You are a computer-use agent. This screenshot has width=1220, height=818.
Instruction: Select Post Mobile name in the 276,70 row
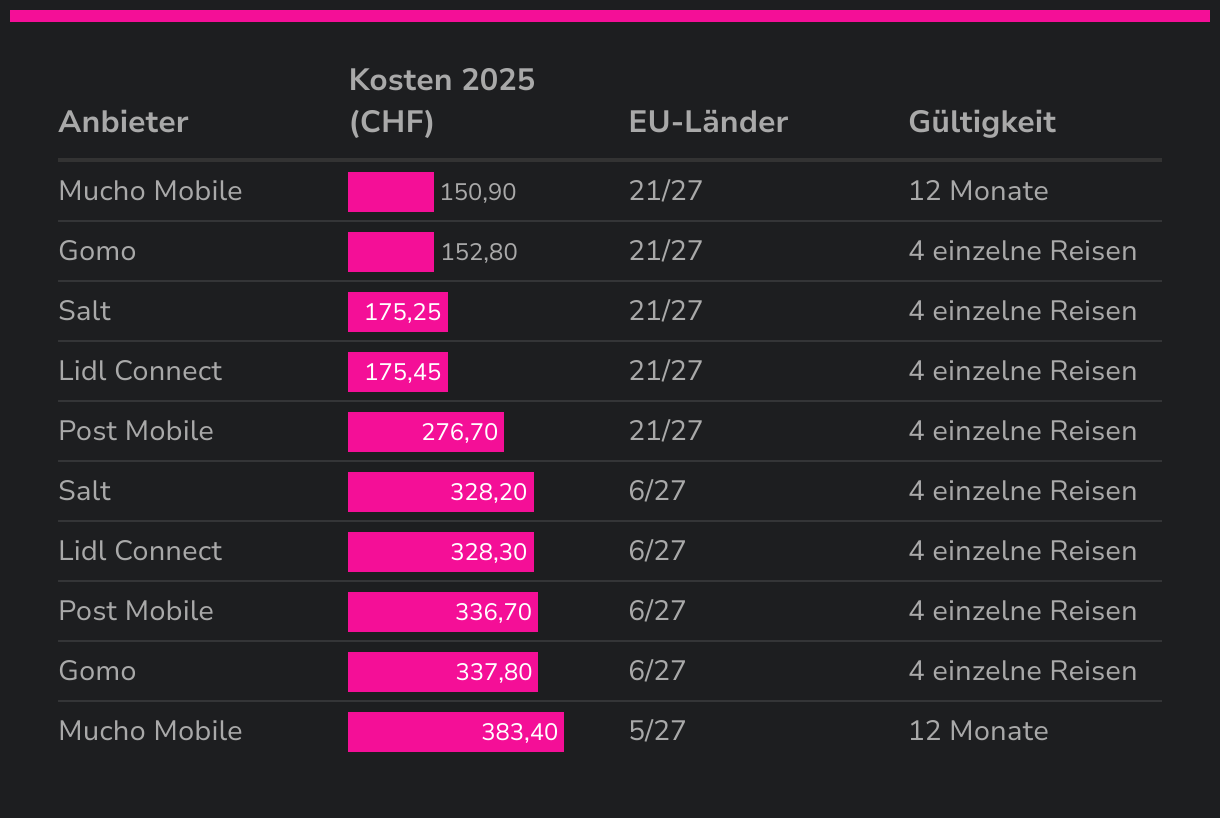pyautogui.click(x=136, y=431)
